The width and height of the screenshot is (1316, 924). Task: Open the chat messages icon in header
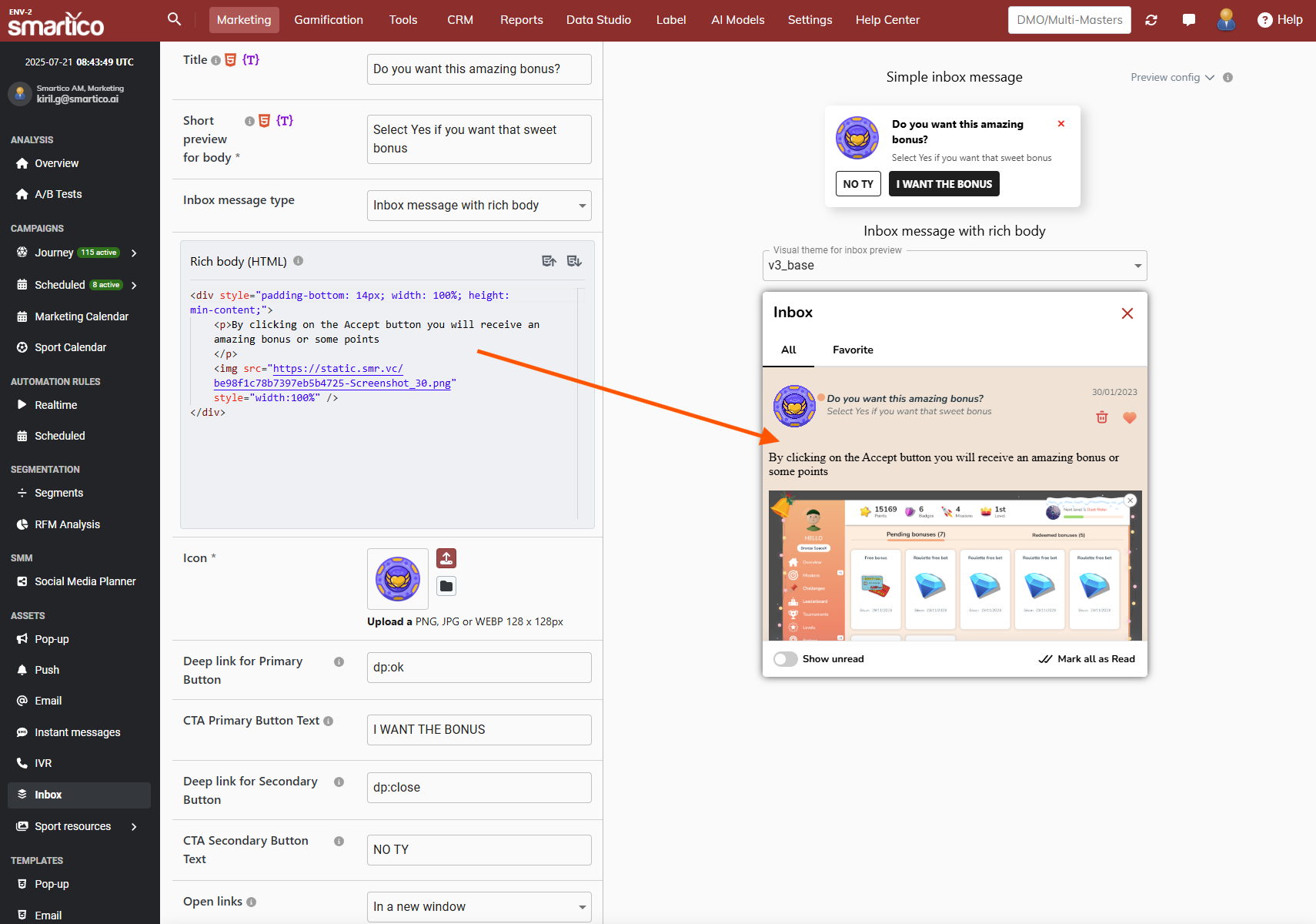point(1188,20)
